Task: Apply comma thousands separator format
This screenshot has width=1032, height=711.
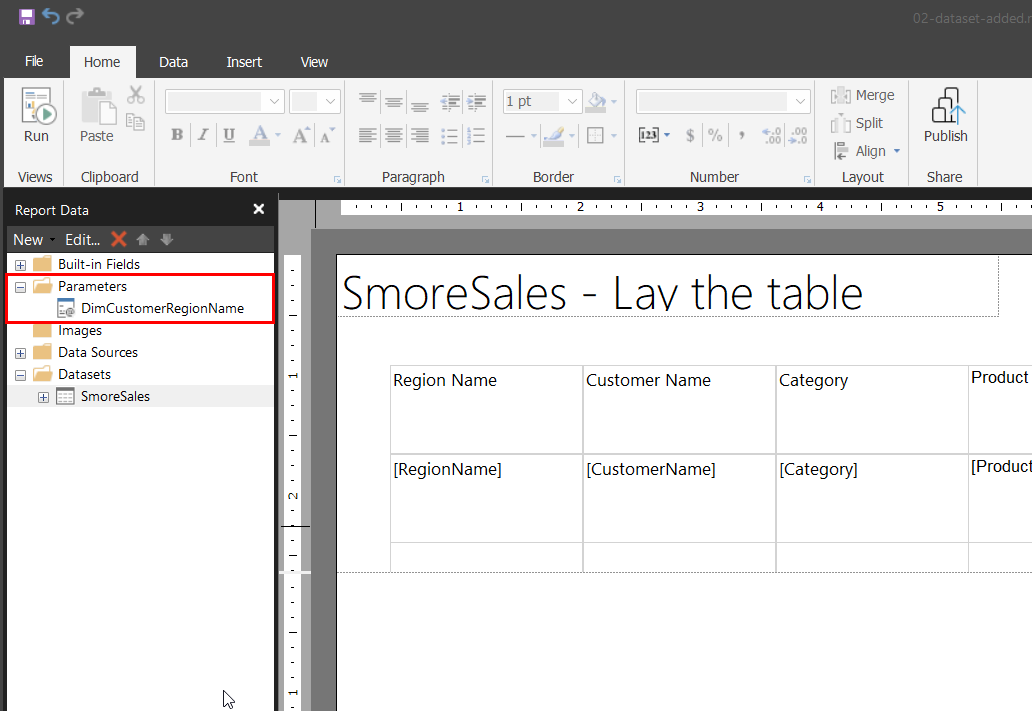Action: (x=742, y=136)
